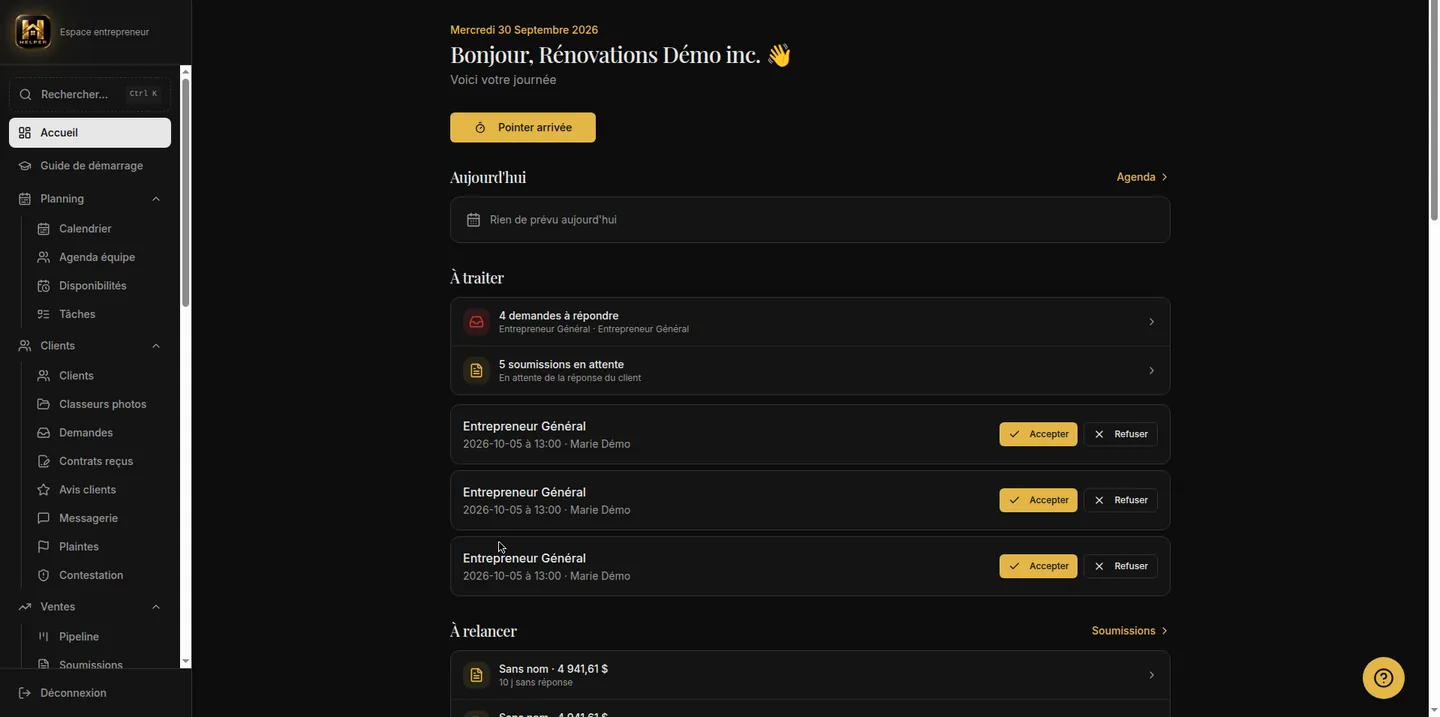The width and height of the screenshot is (1440, 717).
Task: Open the Accueil menu item
Action: click(90, 133)
